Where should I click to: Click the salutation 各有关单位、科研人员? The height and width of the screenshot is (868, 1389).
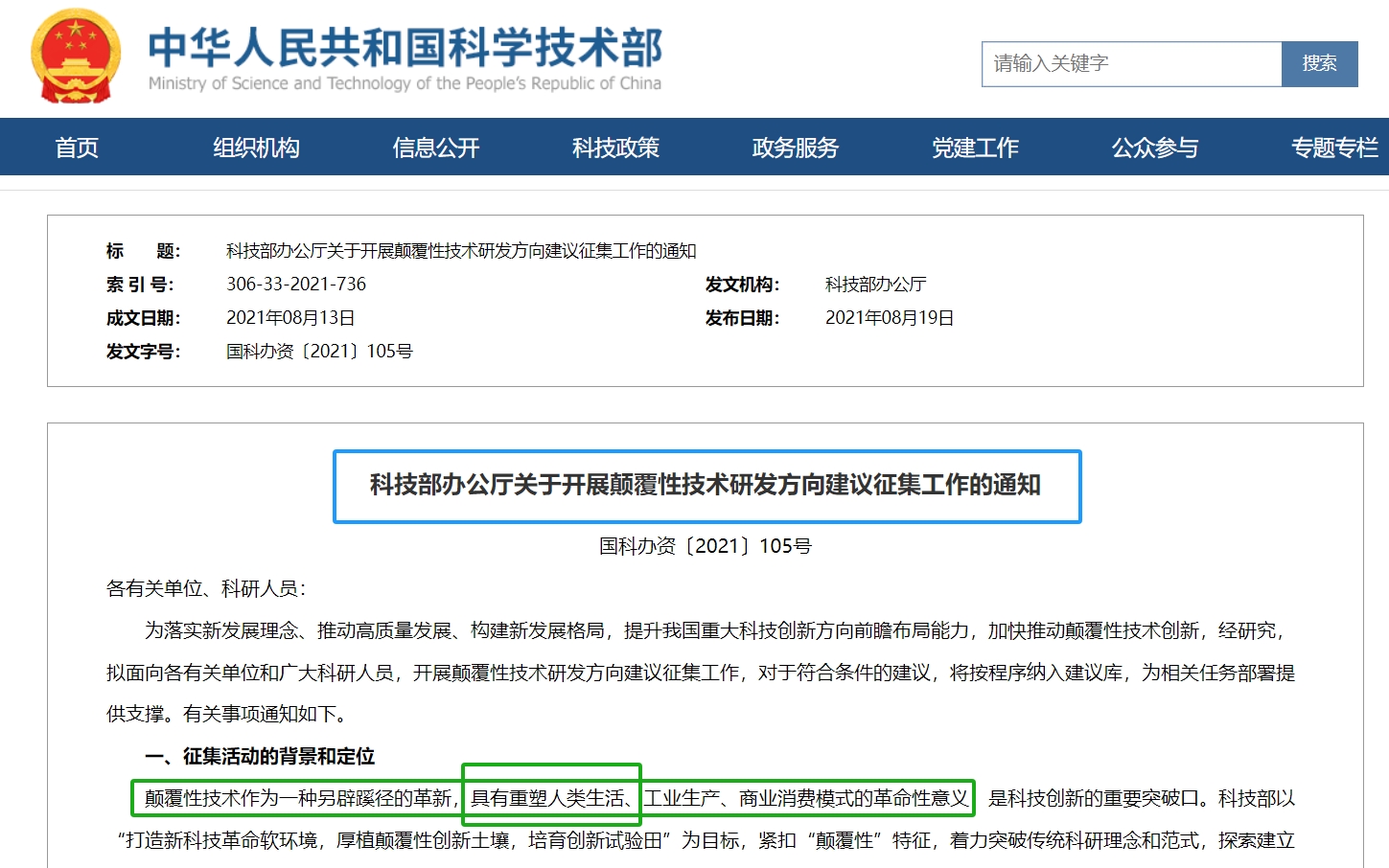click(201, 588)
